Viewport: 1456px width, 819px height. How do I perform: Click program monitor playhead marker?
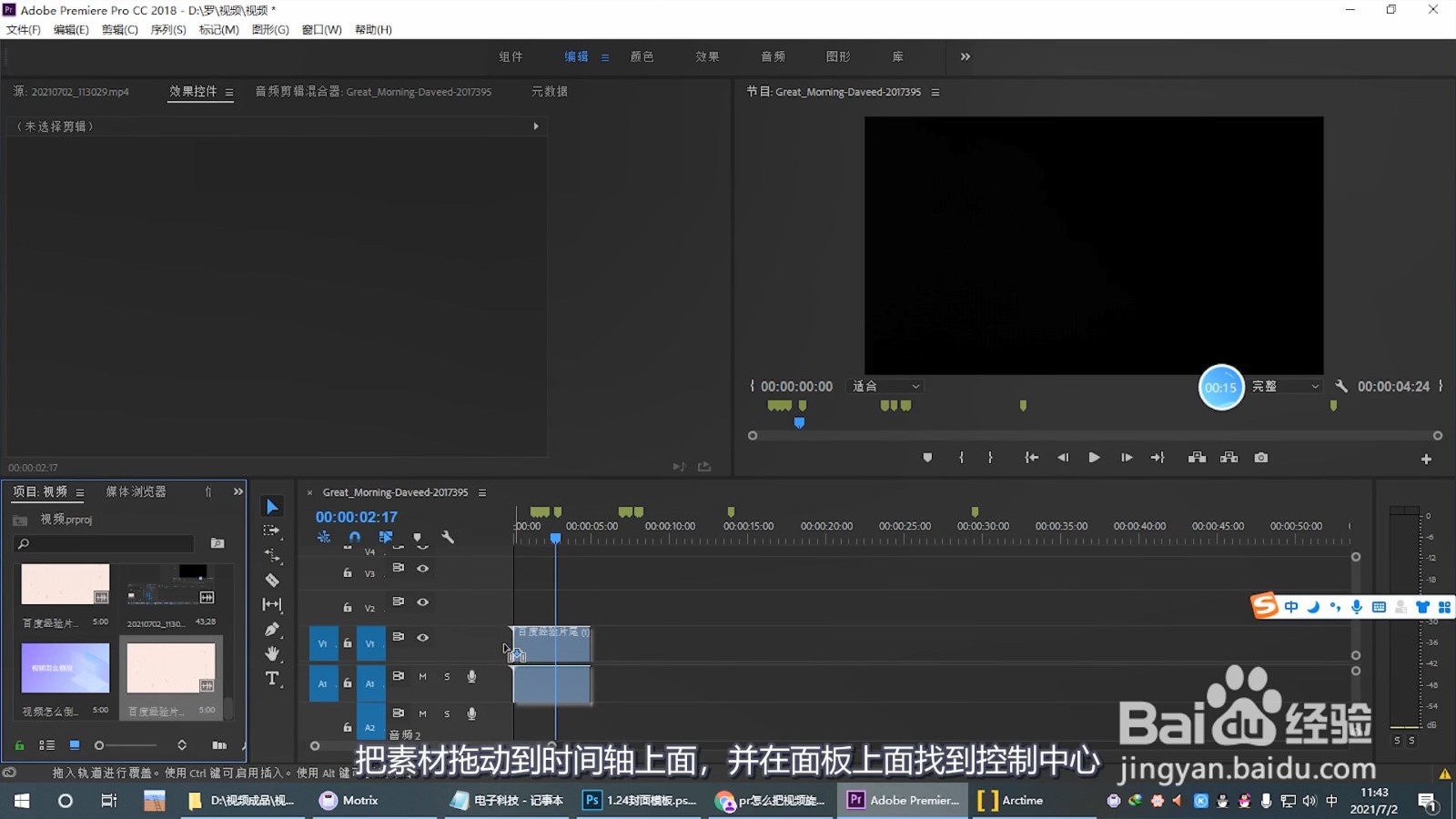799,422
